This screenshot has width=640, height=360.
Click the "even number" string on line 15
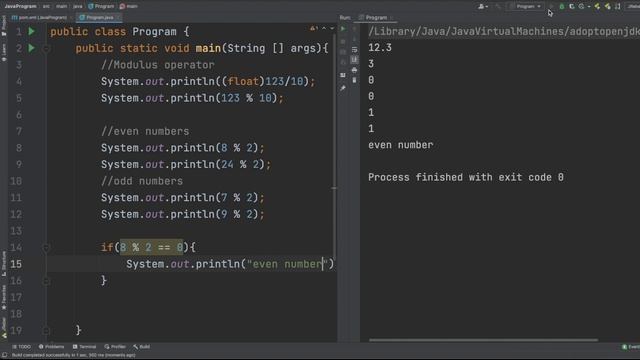[288, 264]
